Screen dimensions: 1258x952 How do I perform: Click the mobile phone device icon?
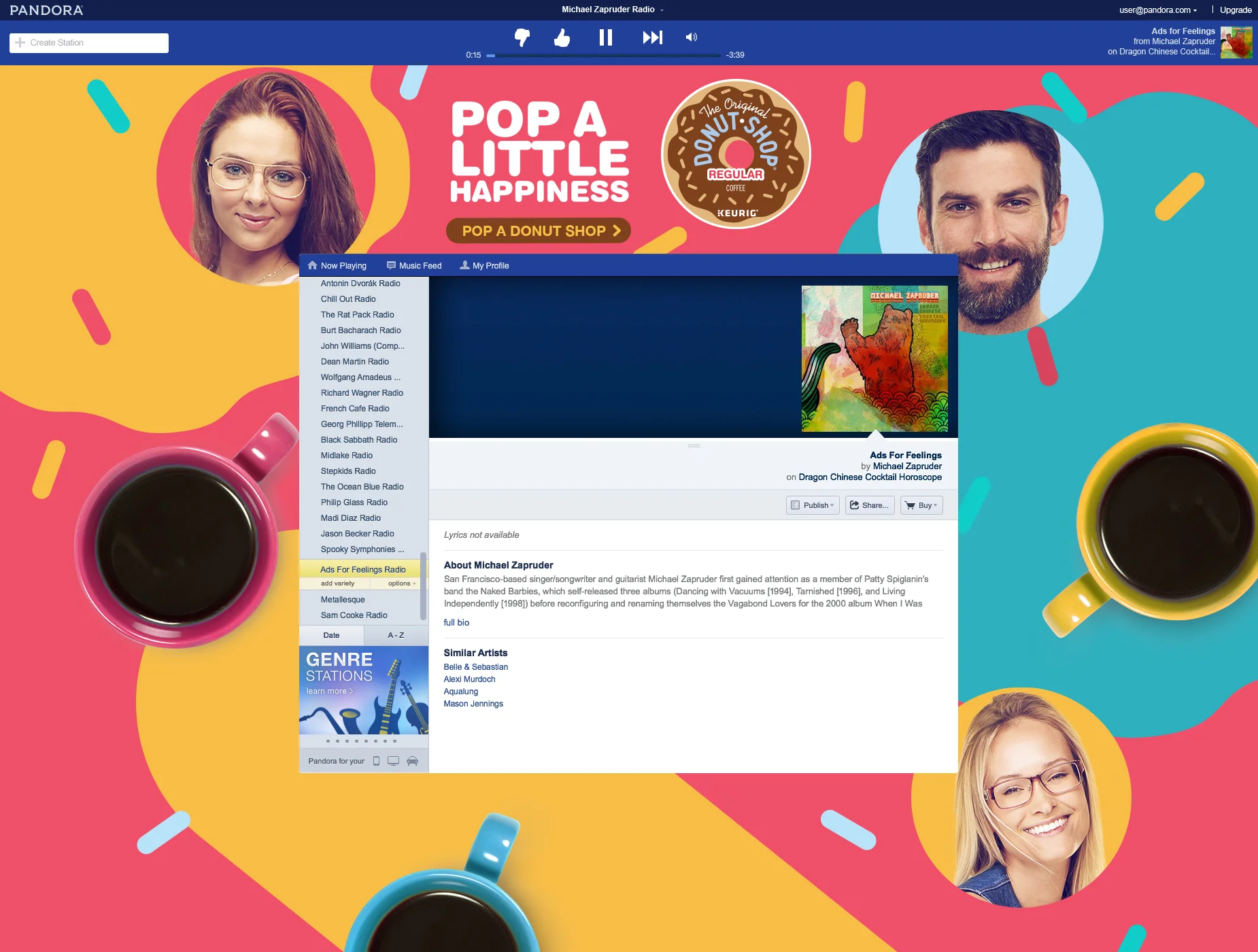point(376,761)
